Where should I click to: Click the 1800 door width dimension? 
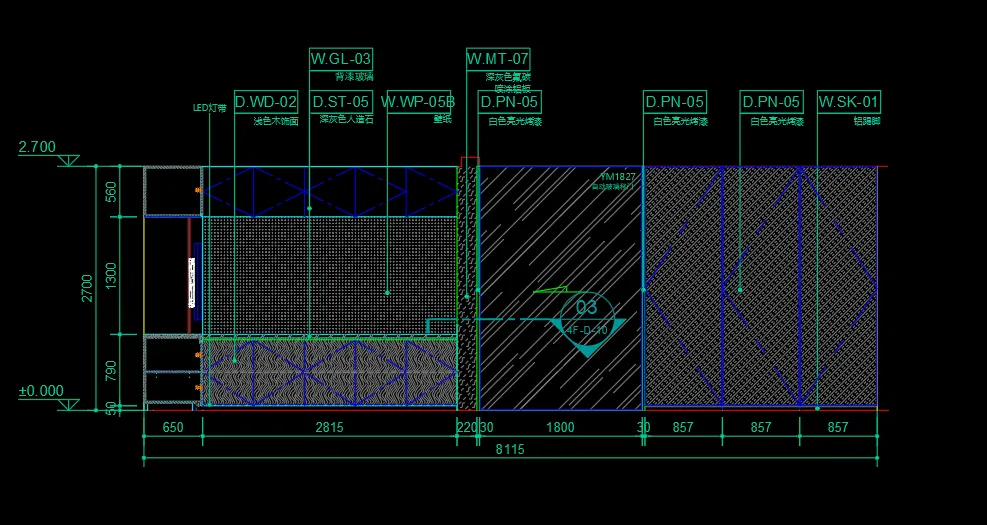tap(560, 427)
